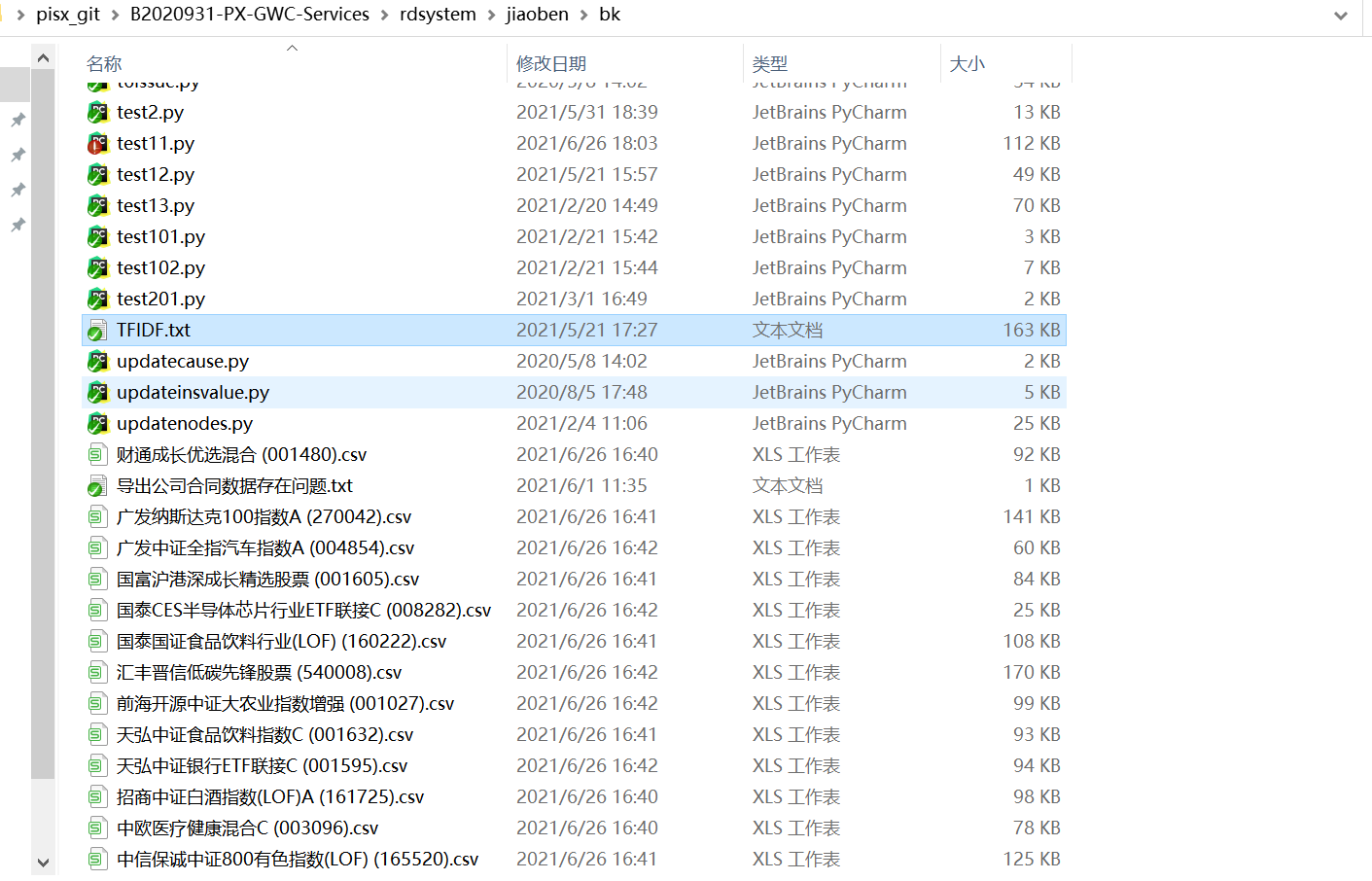Select the file name test11.py
1372x881 pixels.
click(x=156, y=143)
